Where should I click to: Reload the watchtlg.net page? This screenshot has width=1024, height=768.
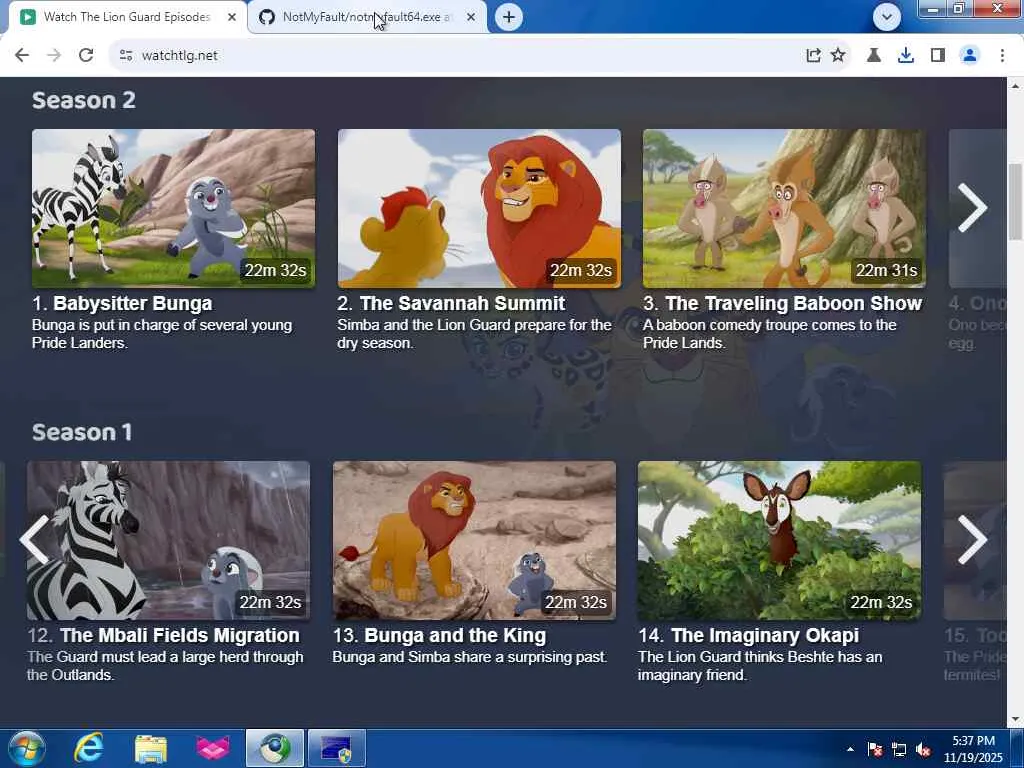pyautogui.click(x=86, y=56)
